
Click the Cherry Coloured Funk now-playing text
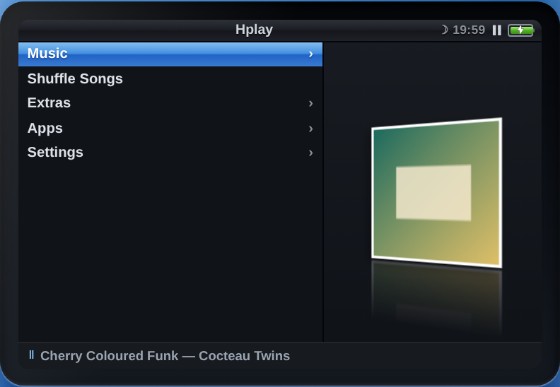[165, 356]
